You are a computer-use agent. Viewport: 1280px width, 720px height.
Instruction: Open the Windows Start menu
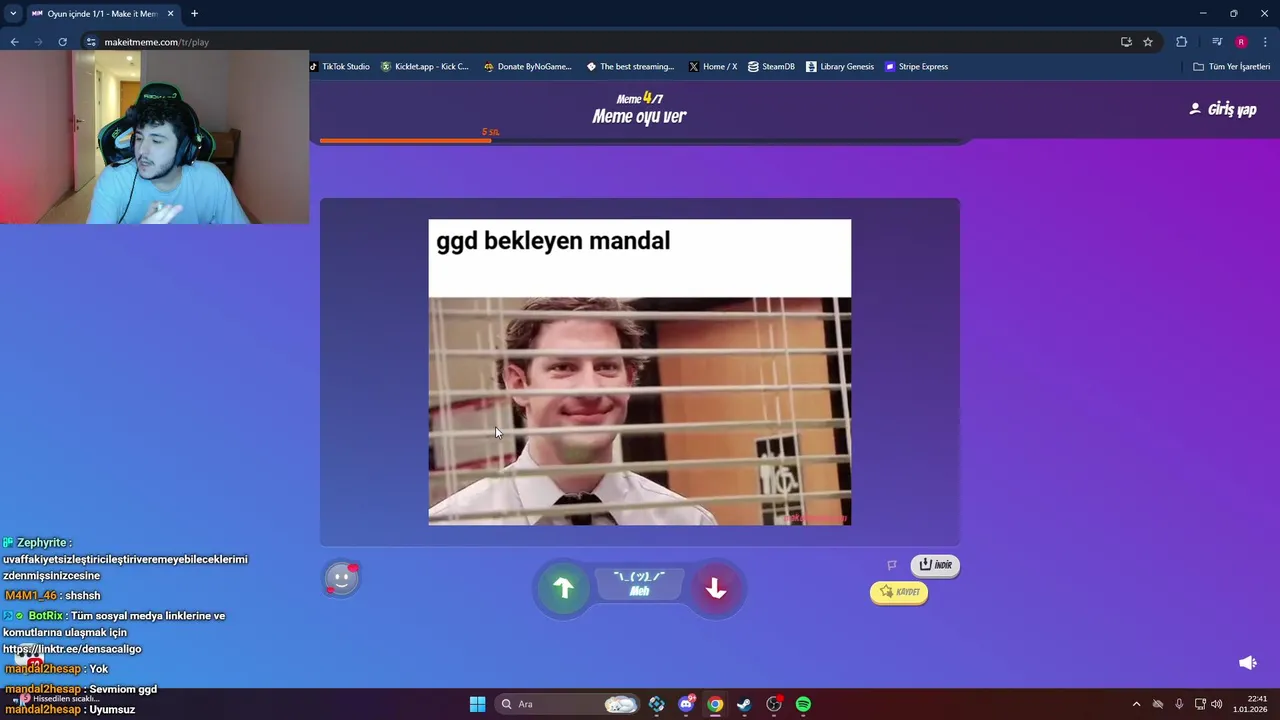click(477, 704)
